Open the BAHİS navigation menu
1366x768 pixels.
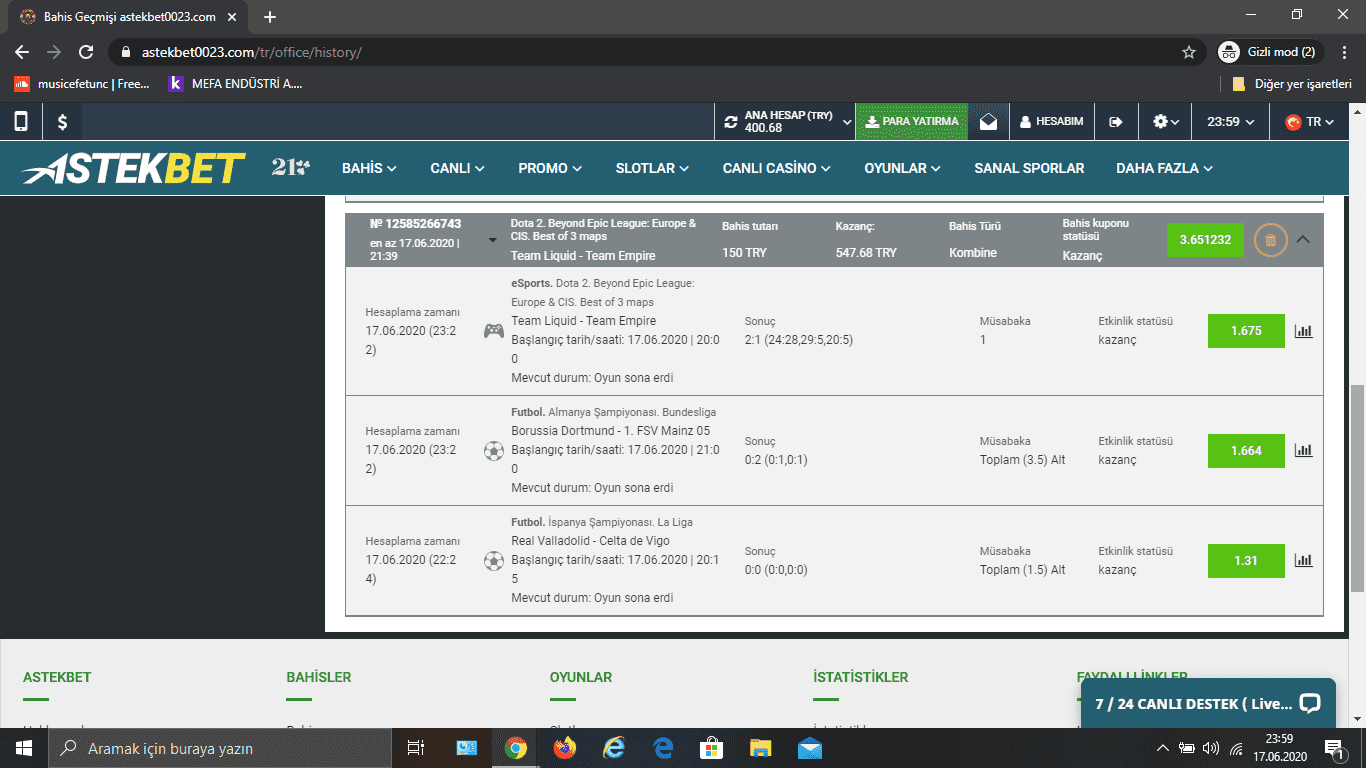point(369,168)
